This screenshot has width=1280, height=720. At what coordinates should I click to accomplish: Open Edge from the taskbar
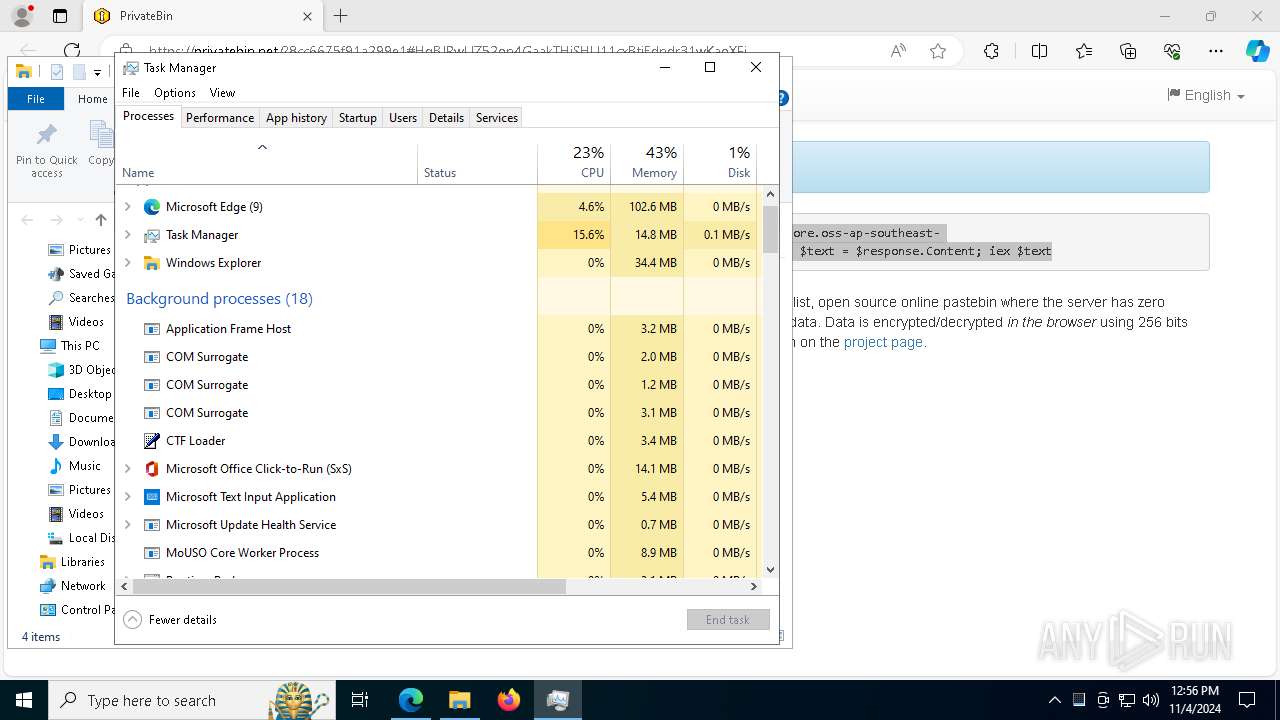coord(411,700)
